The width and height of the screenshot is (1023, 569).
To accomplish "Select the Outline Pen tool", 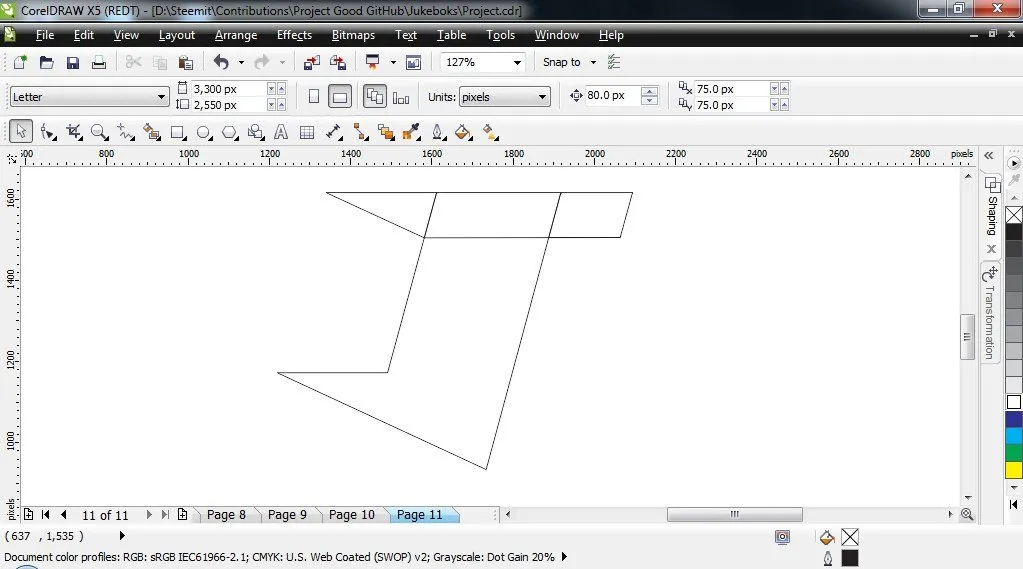I will click(x=438, y=132).
